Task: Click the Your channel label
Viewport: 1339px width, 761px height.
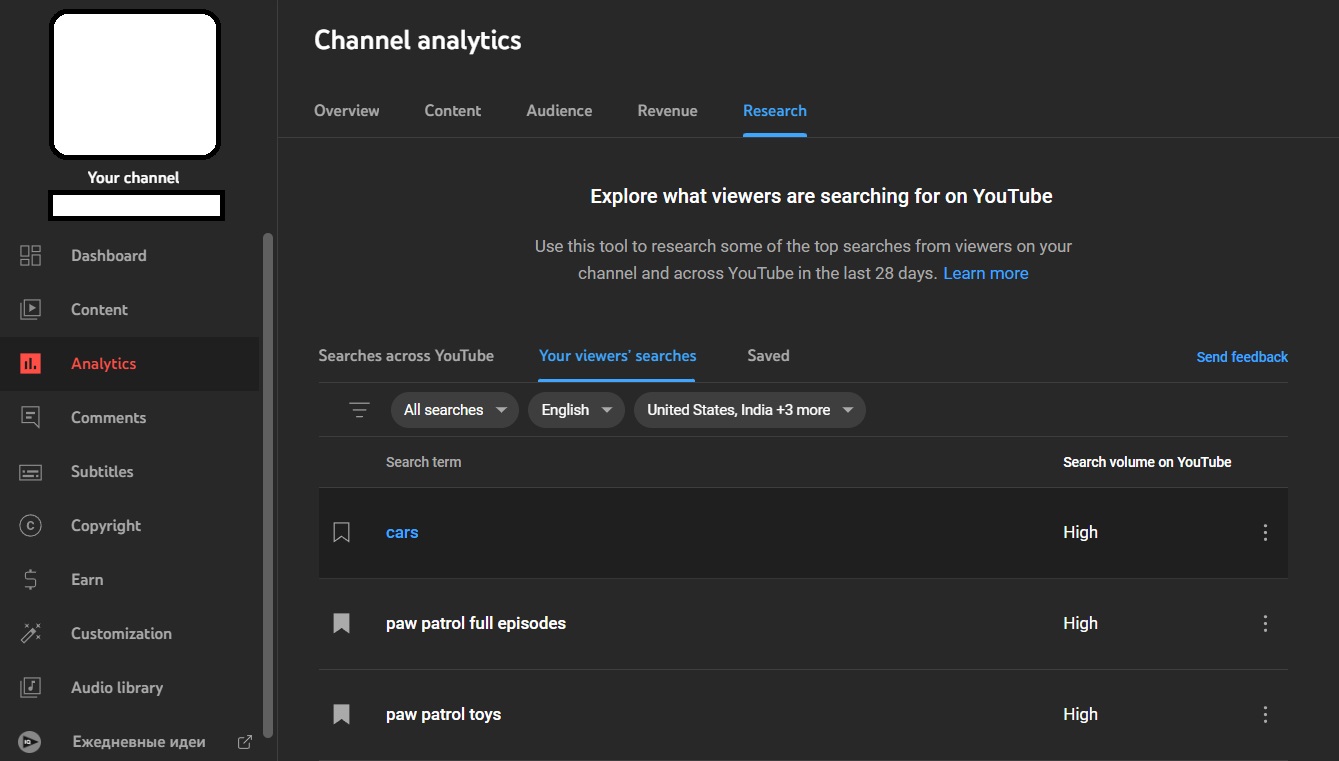Action: pos(133,178)
